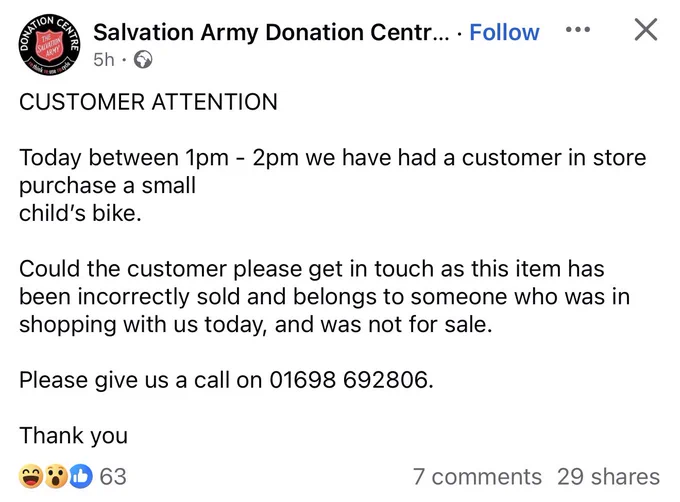This screenshot has width=680, height=502.
Task: Click the surprised wow reaction emoji
Action: [56, 476]
